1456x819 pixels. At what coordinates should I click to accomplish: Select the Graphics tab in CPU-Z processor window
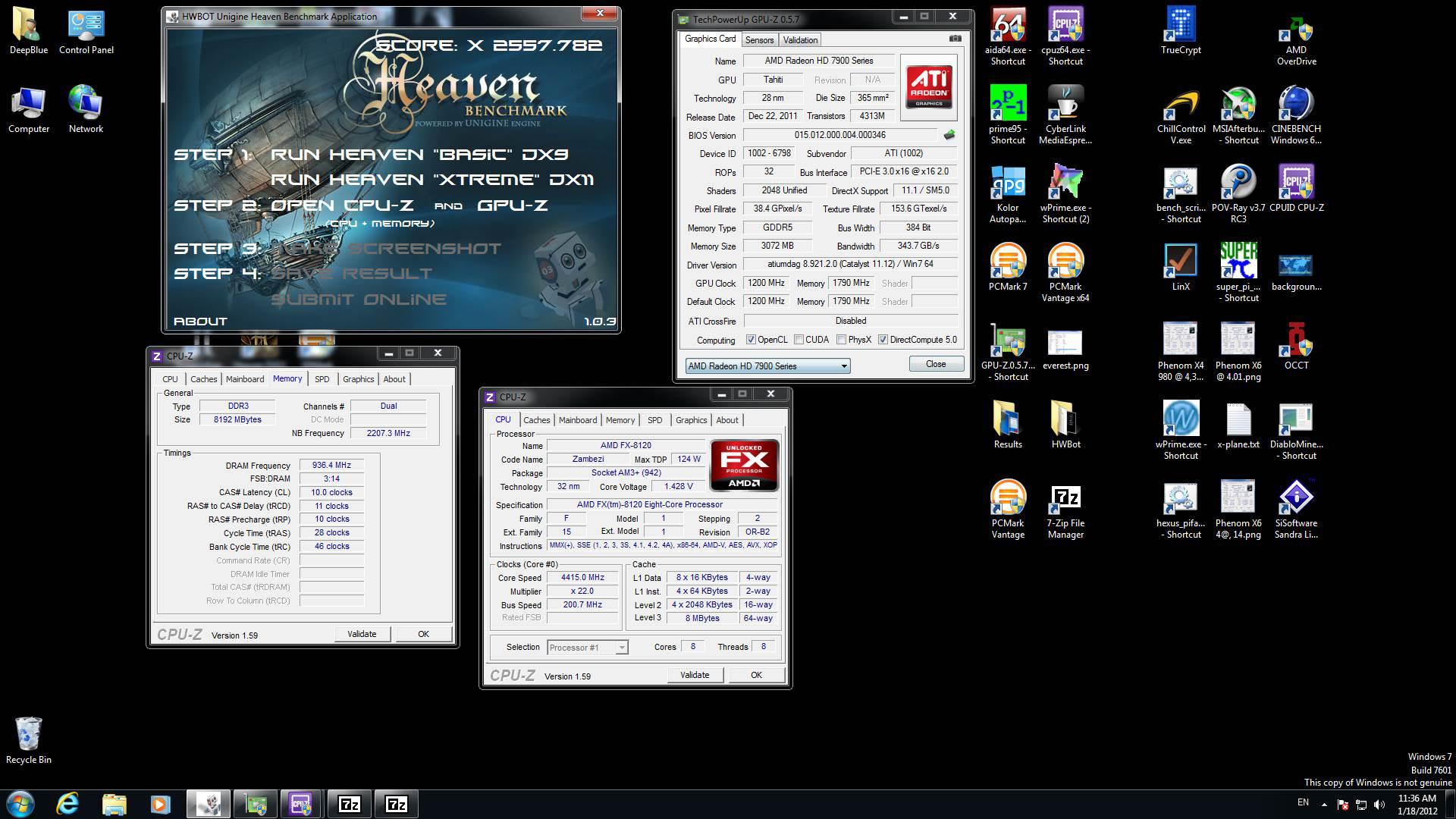[691, 420]
